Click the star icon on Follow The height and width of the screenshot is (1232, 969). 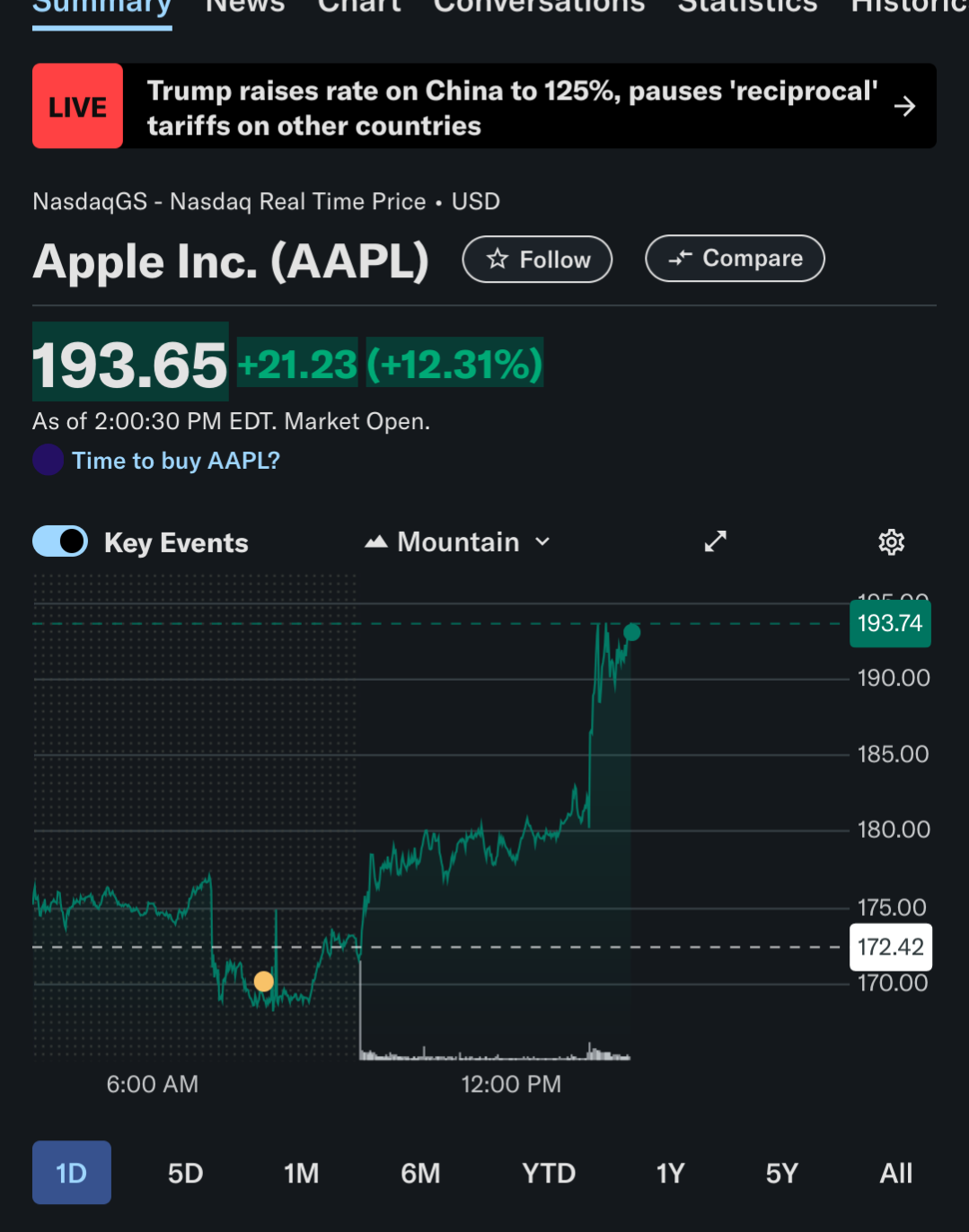(x=498, y=260)
